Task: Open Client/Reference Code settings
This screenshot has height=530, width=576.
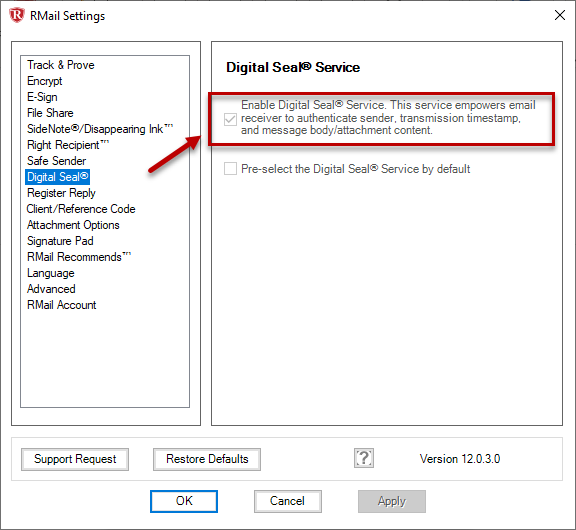Action: coord(81,209)
